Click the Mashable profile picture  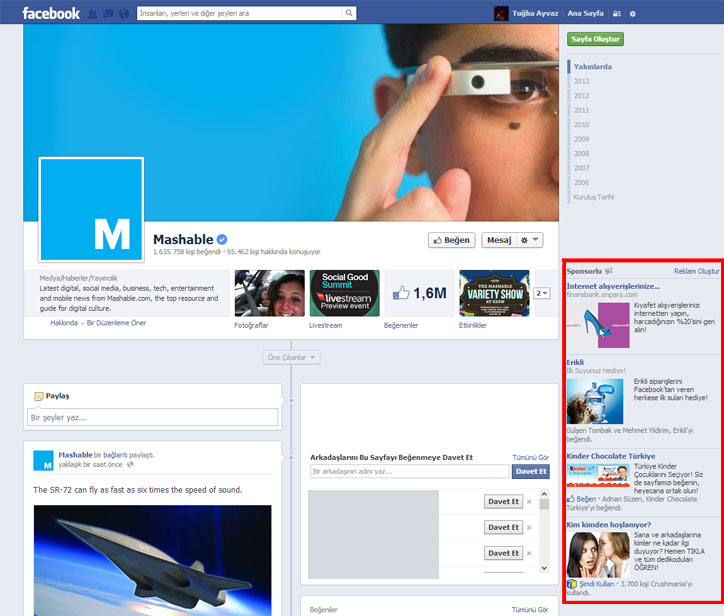click(91, 210)
